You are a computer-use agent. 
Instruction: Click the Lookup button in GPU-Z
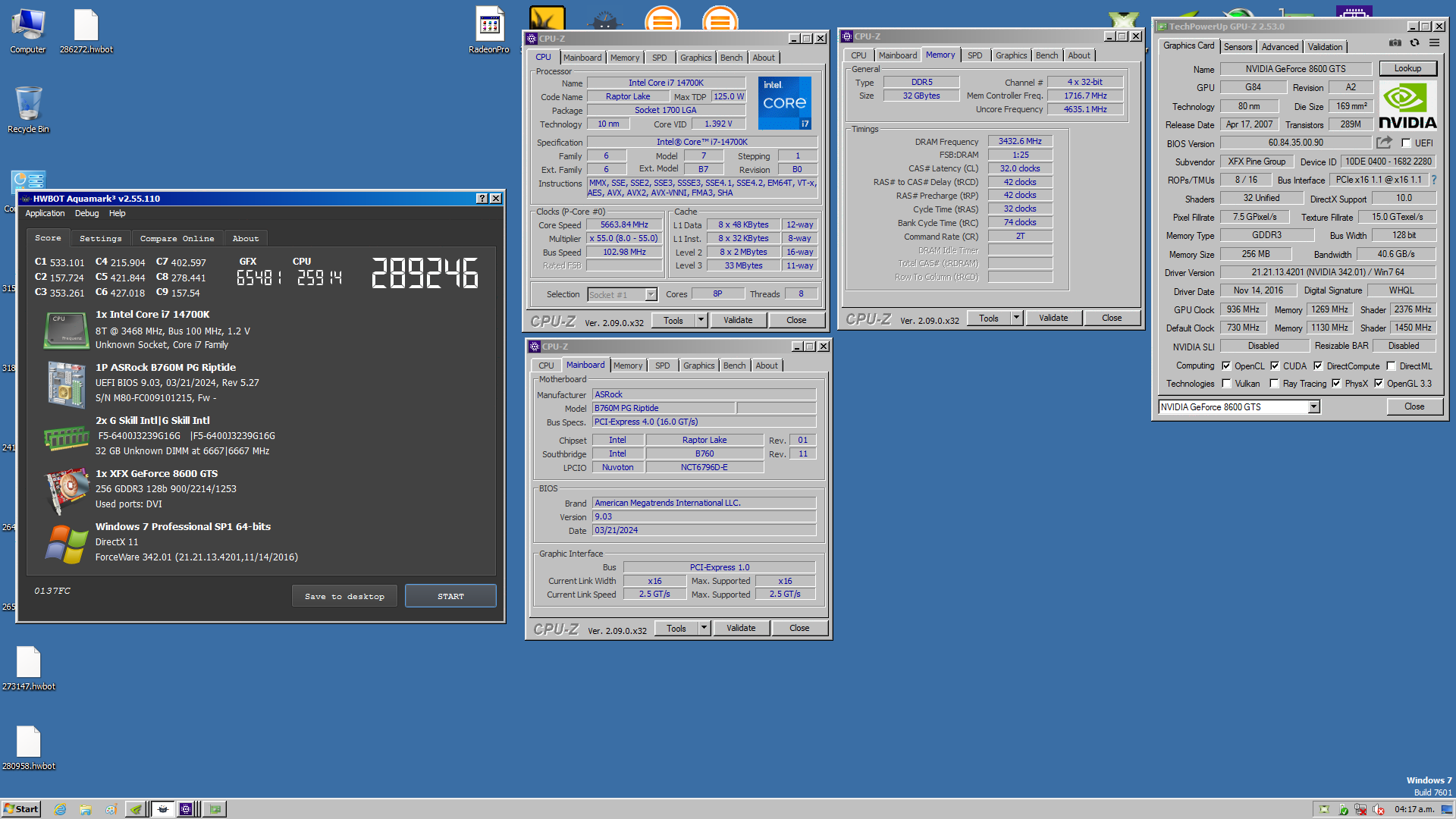tap(1407, 68)
